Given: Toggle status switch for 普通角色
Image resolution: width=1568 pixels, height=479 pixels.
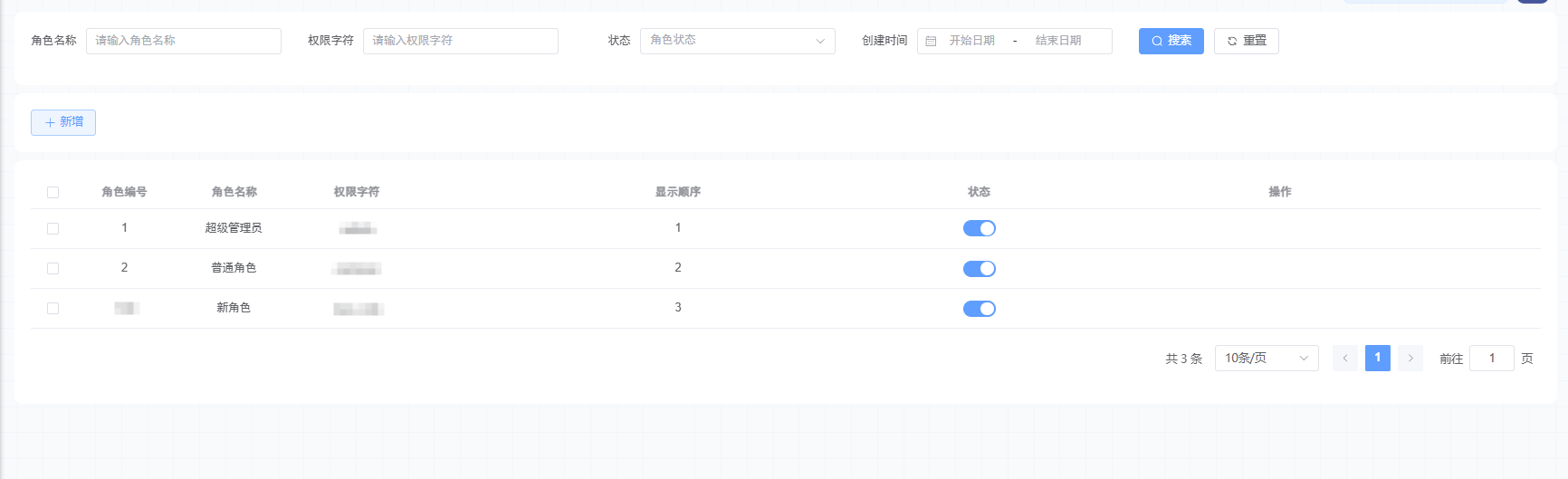Looking at the screenshot, I should click(x=979, y=269).
